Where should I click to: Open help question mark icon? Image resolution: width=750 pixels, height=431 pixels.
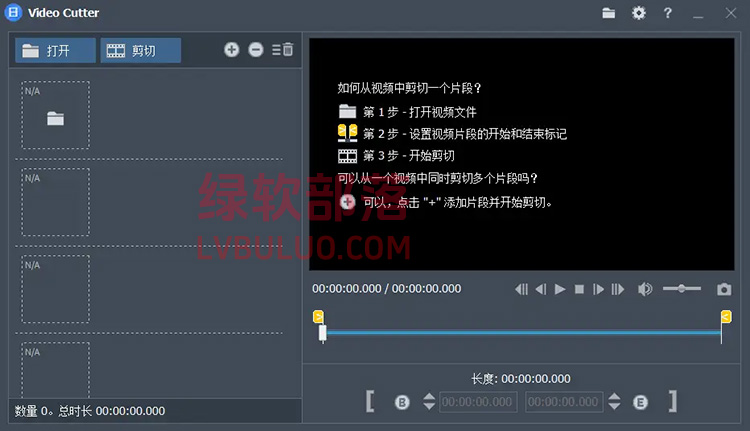(x=668, y=13)
